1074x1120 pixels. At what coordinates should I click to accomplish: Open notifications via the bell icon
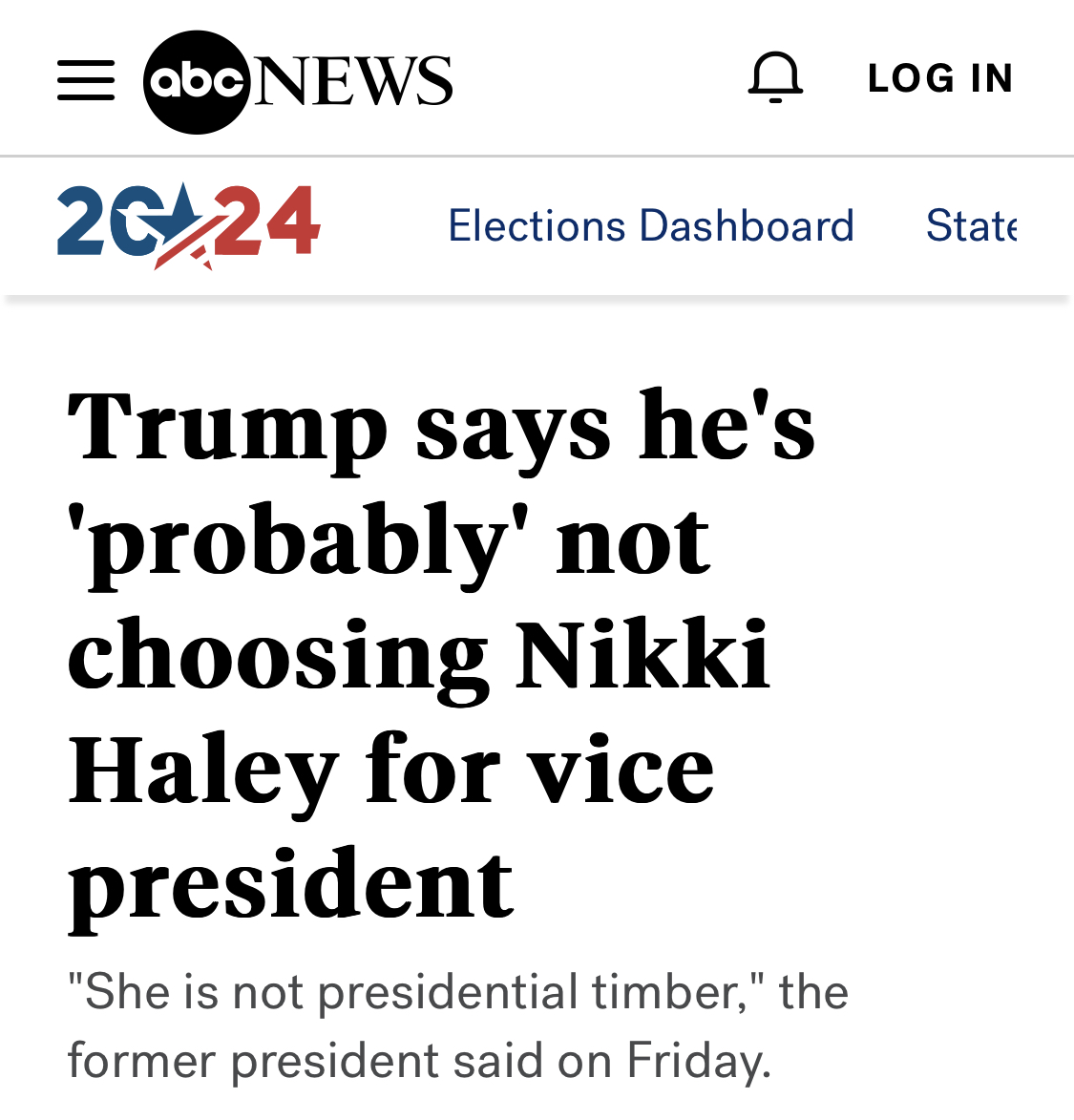(775, 77)
